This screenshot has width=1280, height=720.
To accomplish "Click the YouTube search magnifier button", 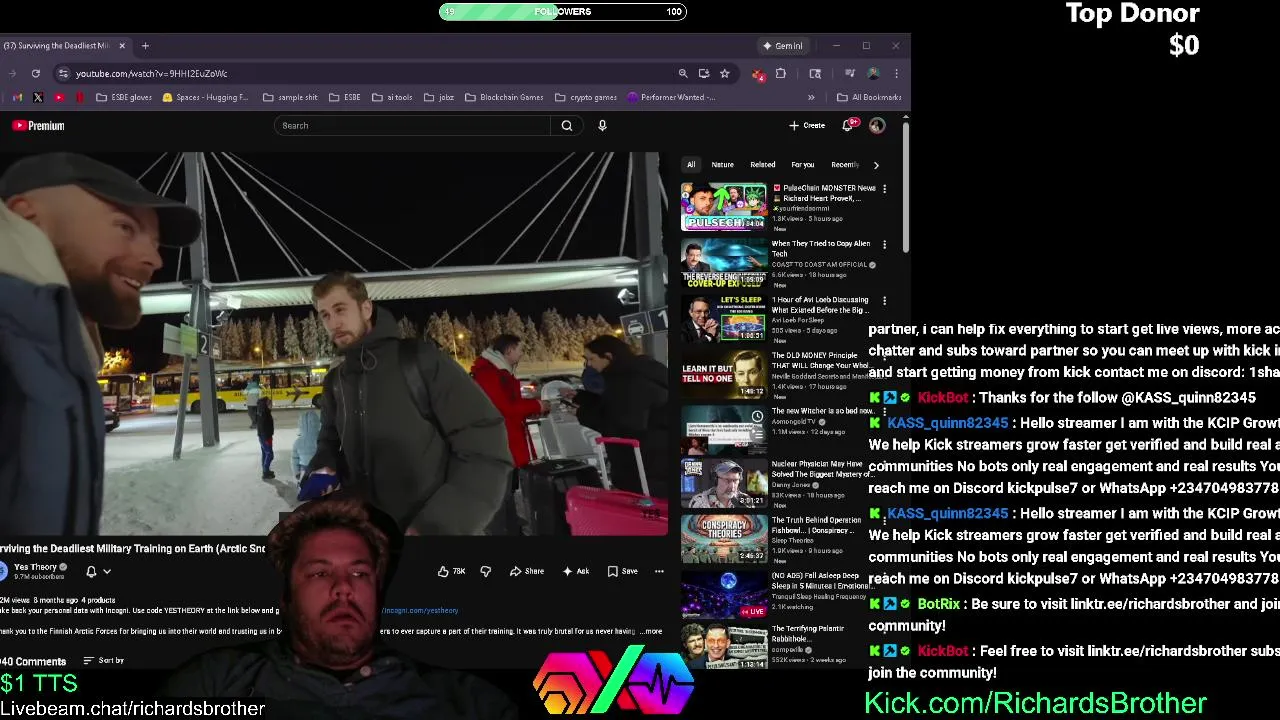I will point(567,126).
